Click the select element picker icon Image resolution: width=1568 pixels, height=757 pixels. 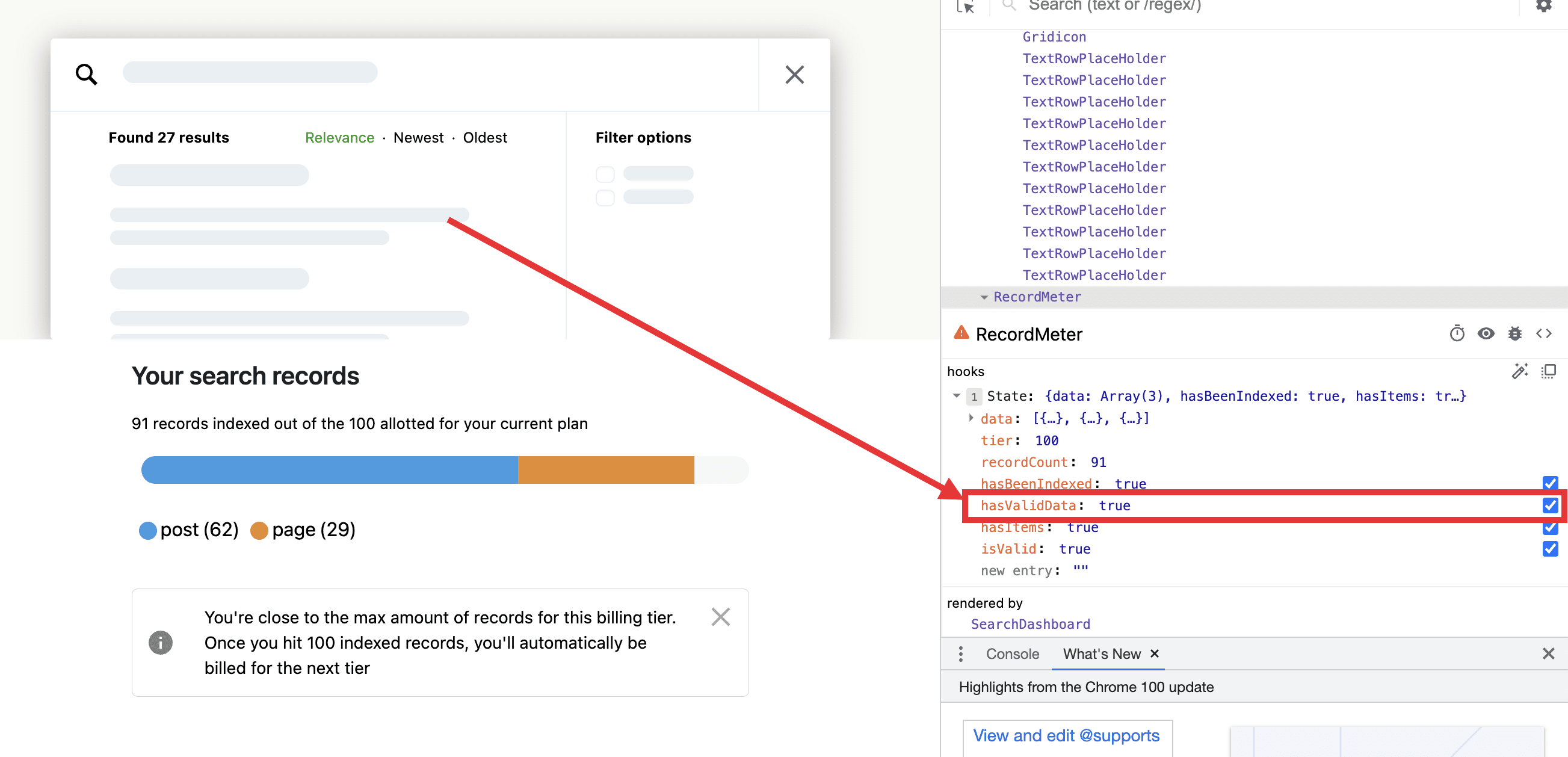click(965, 7)
